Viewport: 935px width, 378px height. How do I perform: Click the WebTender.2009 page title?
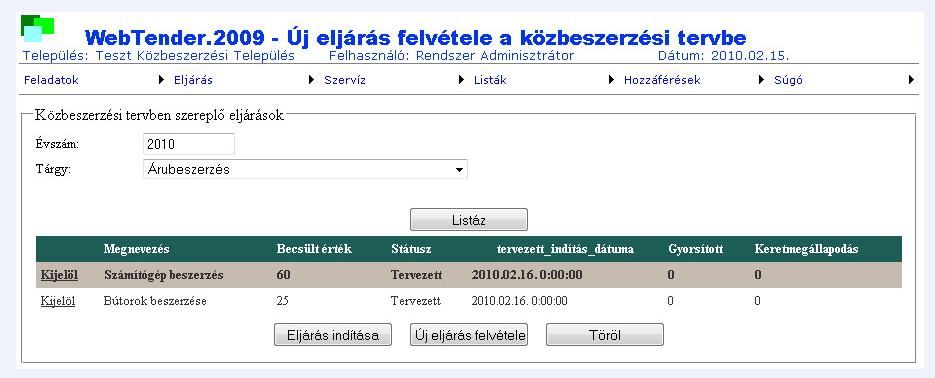416,38
